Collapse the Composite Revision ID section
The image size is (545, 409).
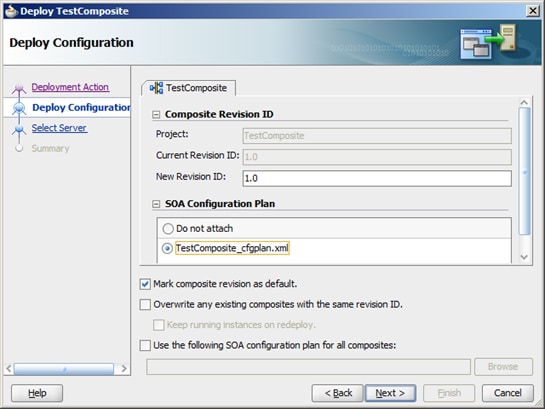pyautogui.click(x=156, y=115)
